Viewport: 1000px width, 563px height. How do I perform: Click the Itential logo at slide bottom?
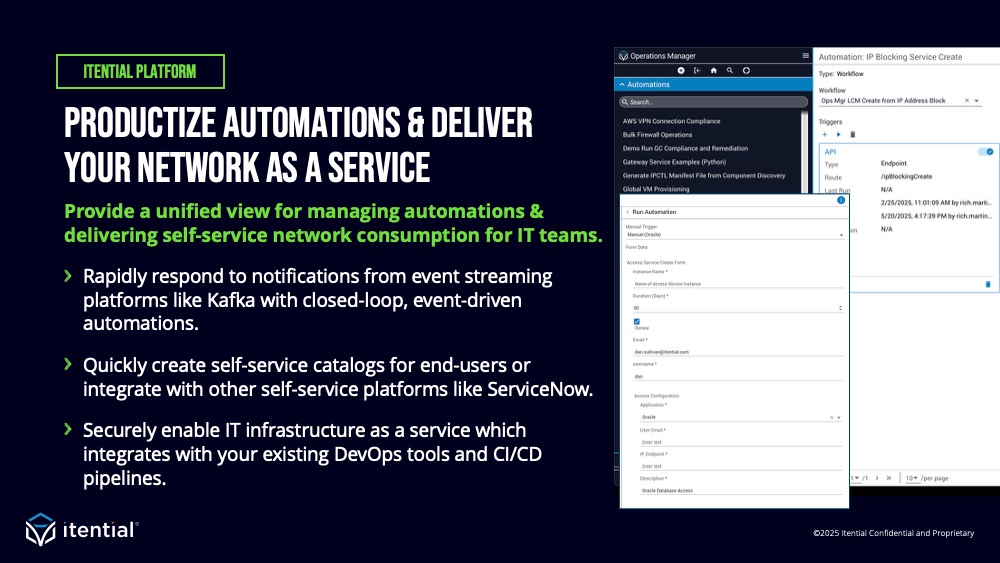(x=82, y=530)
